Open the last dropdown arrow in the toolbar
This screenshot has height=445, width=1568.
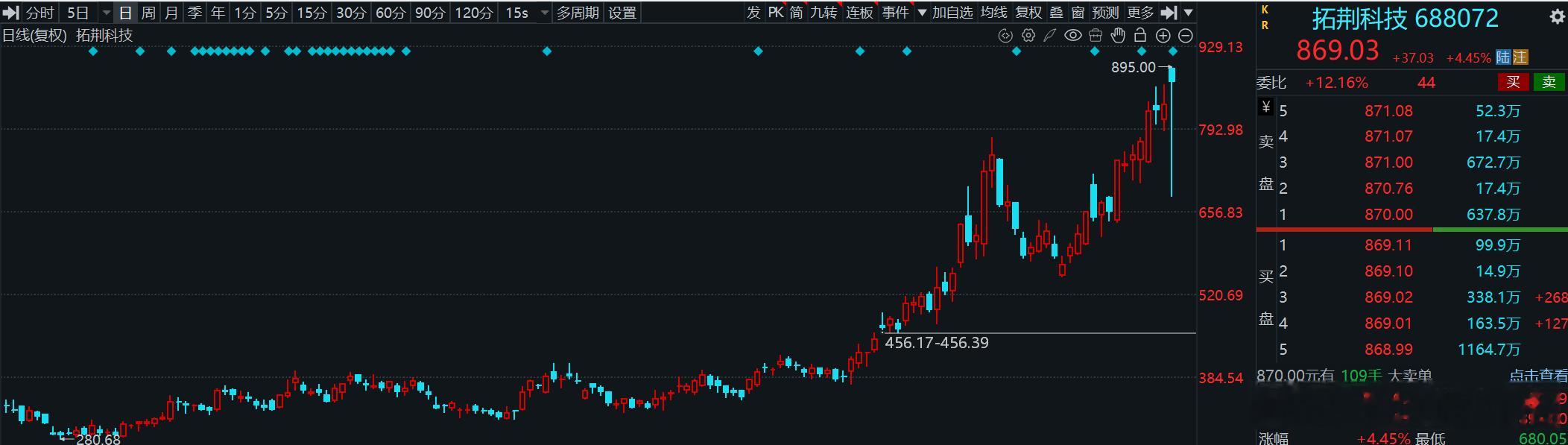point(1188,13)
